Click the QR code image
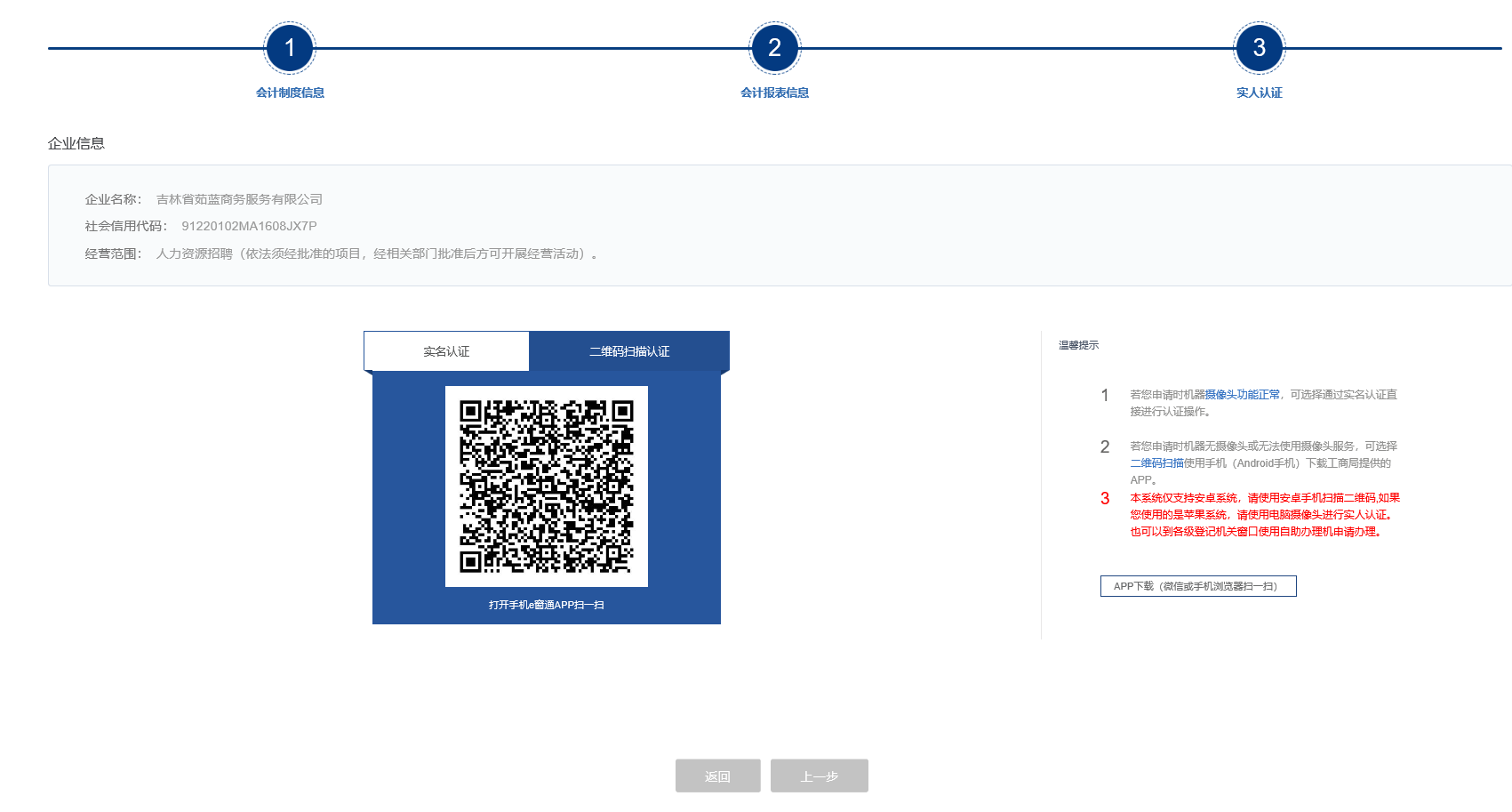The width and height of the screenshot is (1512, 812). tap(547, 486)
